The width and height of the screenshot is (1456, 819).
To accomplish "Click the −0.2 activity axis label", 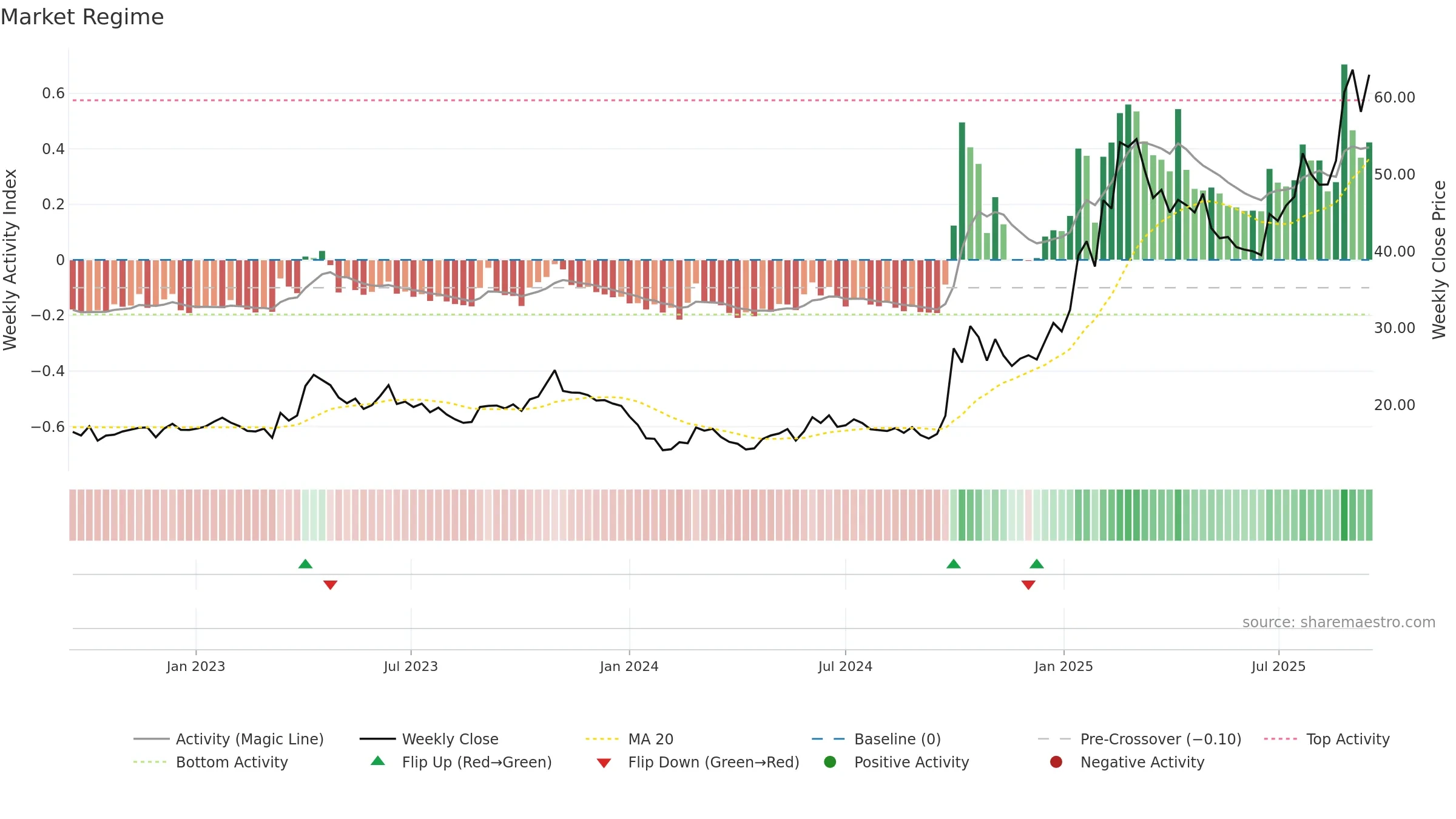I will tap(48, 315).
